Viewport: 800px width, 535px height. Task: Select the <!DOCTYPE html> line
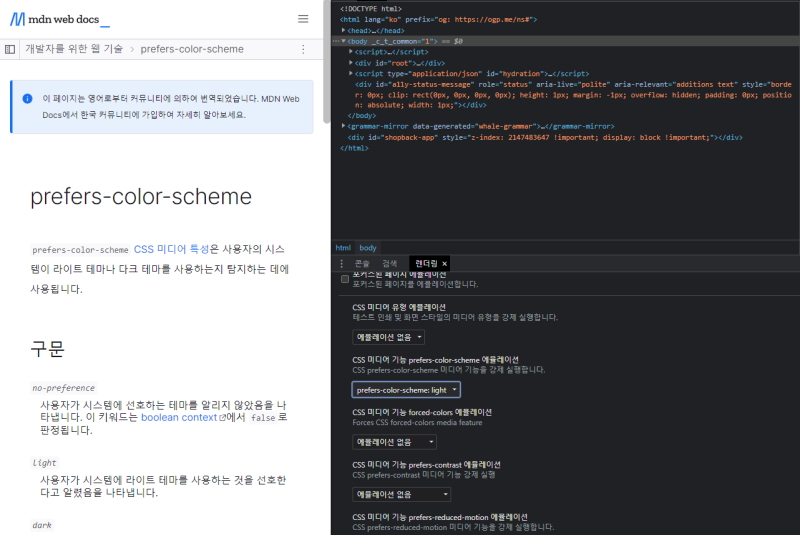[x=371, y=9]
